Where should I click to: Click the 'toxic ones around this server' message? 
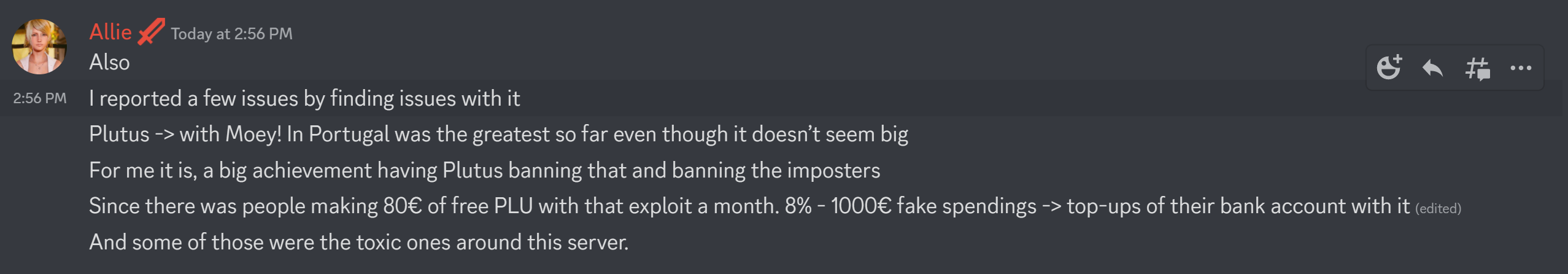point(358,242)
